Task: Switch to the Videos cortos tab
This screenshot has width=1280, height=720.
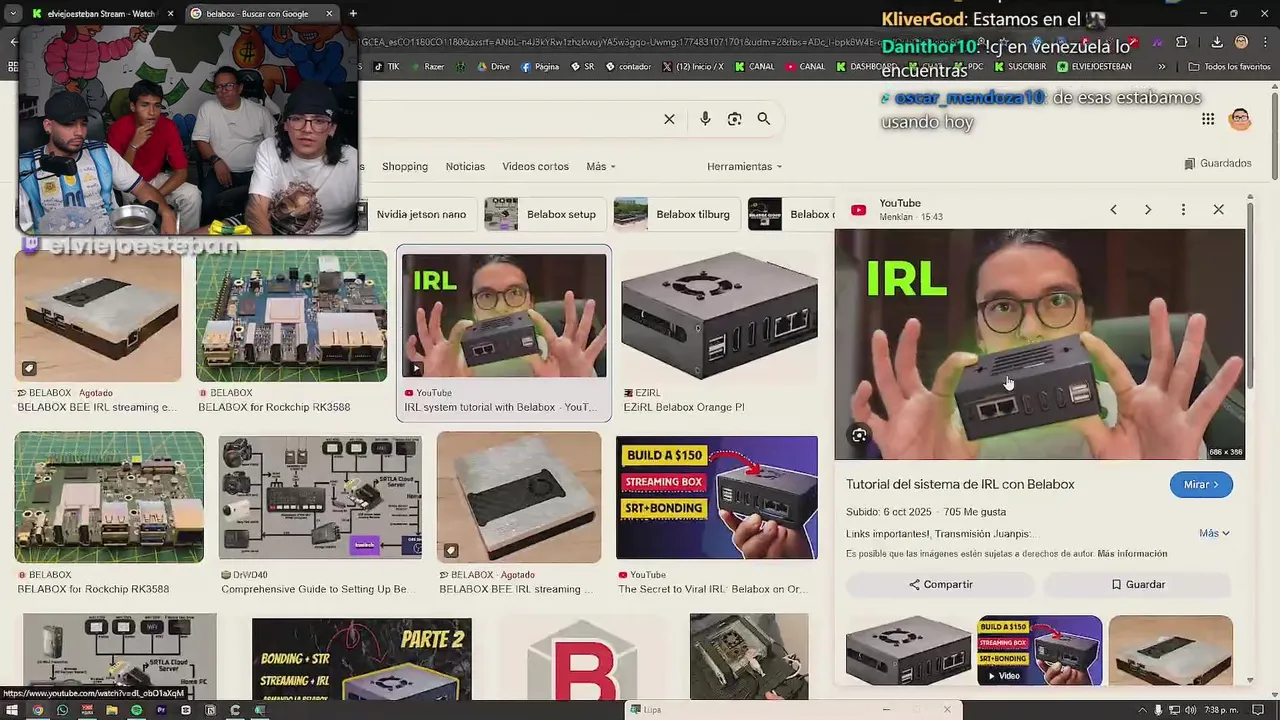Action: 535,166
